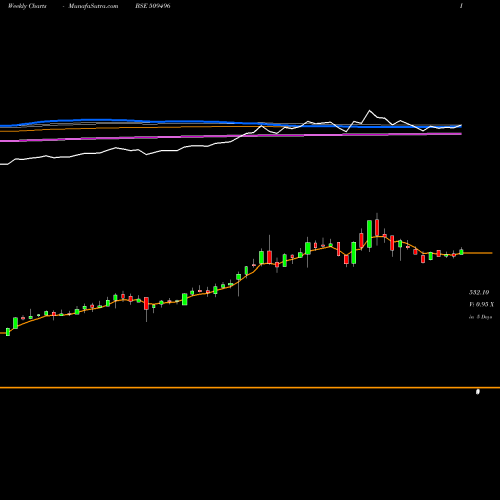Click the "BSE 509496" symbol text
The width and height of the screenshot is (500, 500).
[153, 6]
